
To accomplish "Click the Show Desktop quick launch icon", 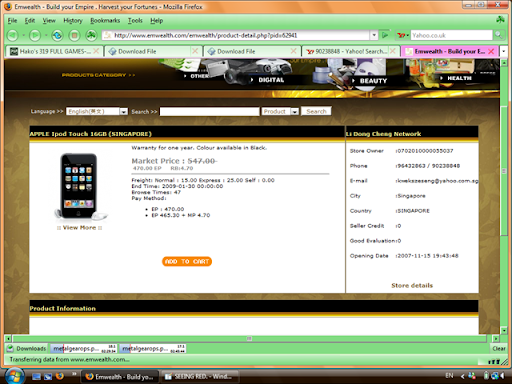I will point(36,376).
